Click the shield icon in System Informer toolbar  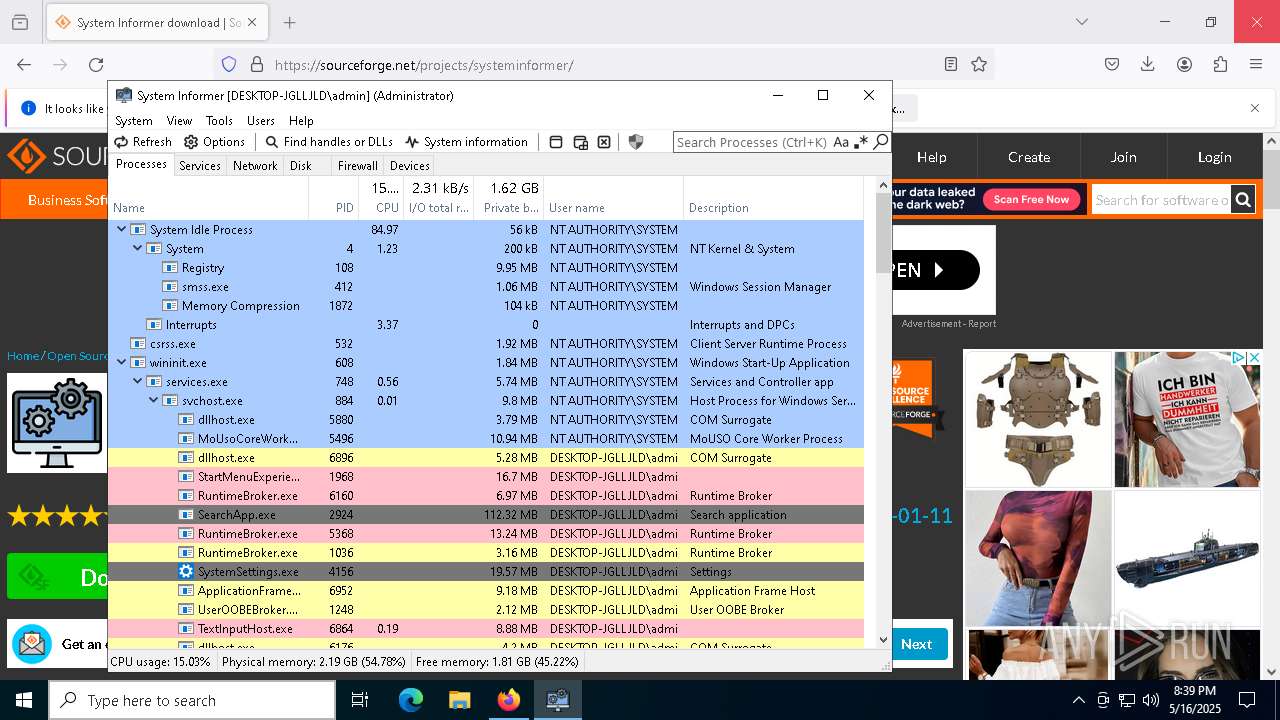point(636,142)
